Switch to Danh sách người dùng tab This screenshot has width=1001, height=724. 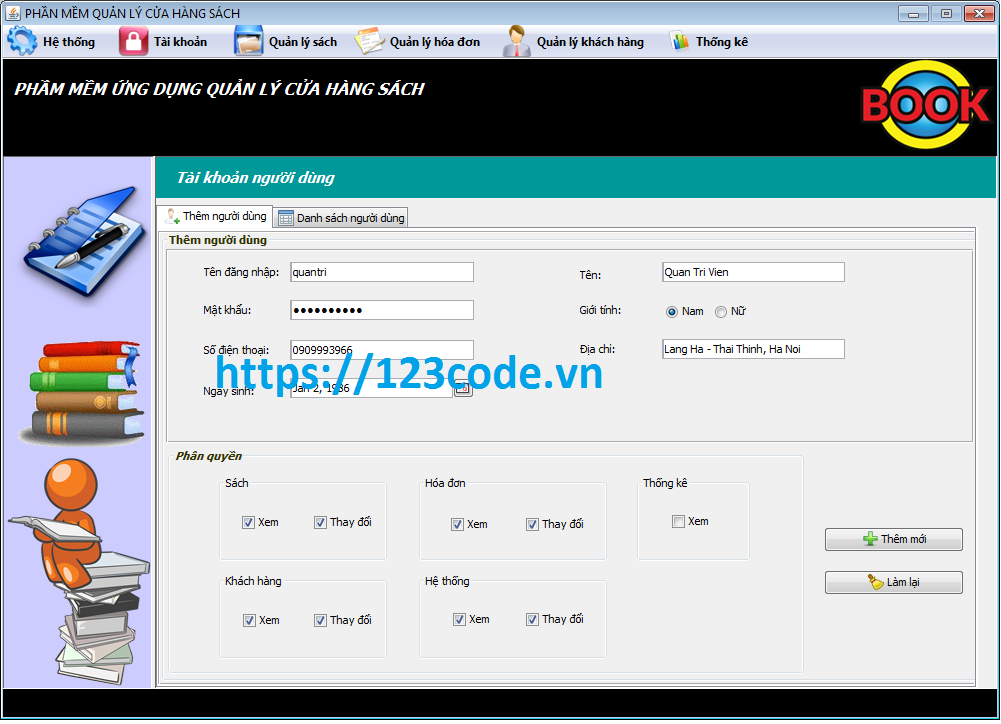click(x=342, y=218)
